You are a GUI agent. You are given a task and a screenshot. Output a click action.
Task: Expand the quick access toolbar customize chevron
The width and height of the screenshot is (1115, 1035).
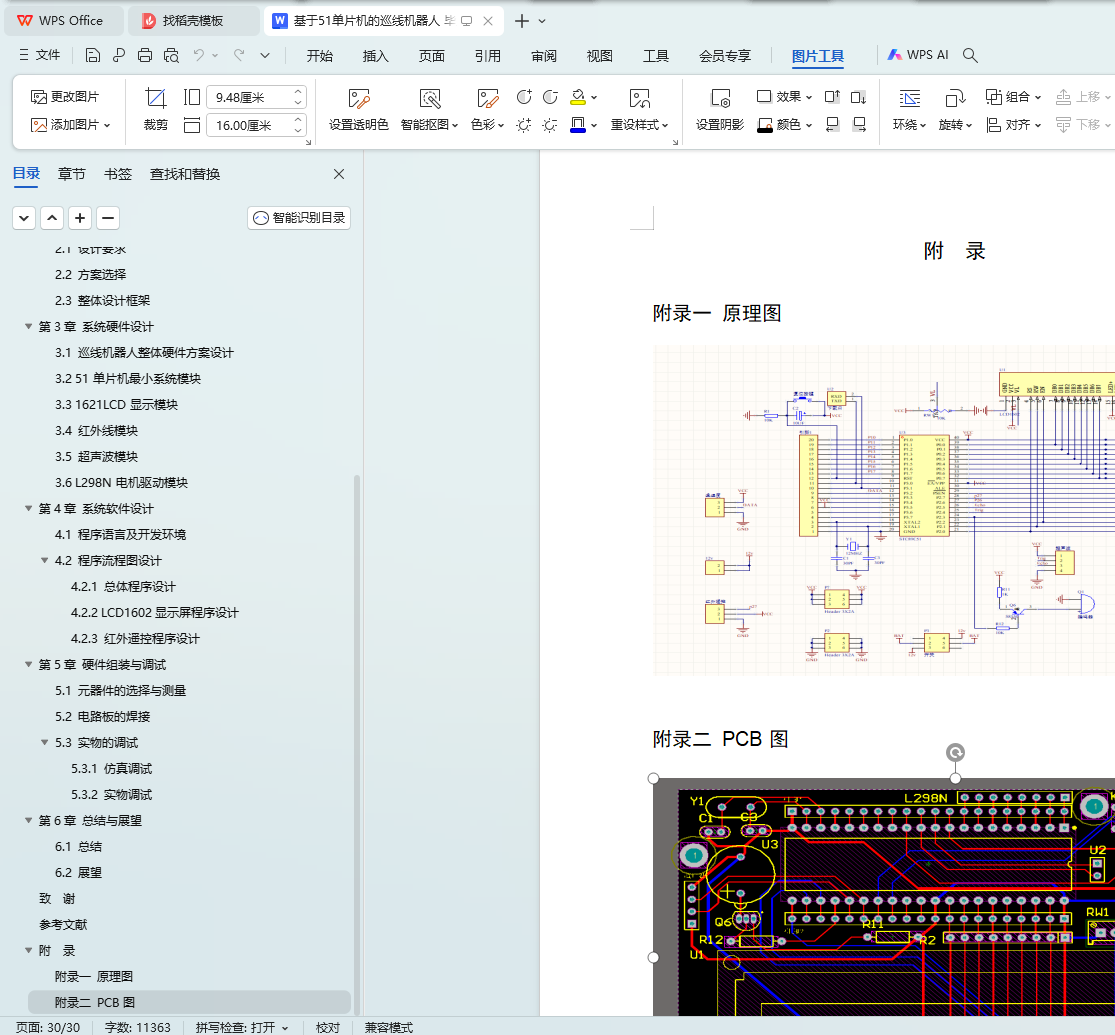click(x=265, y=55)
